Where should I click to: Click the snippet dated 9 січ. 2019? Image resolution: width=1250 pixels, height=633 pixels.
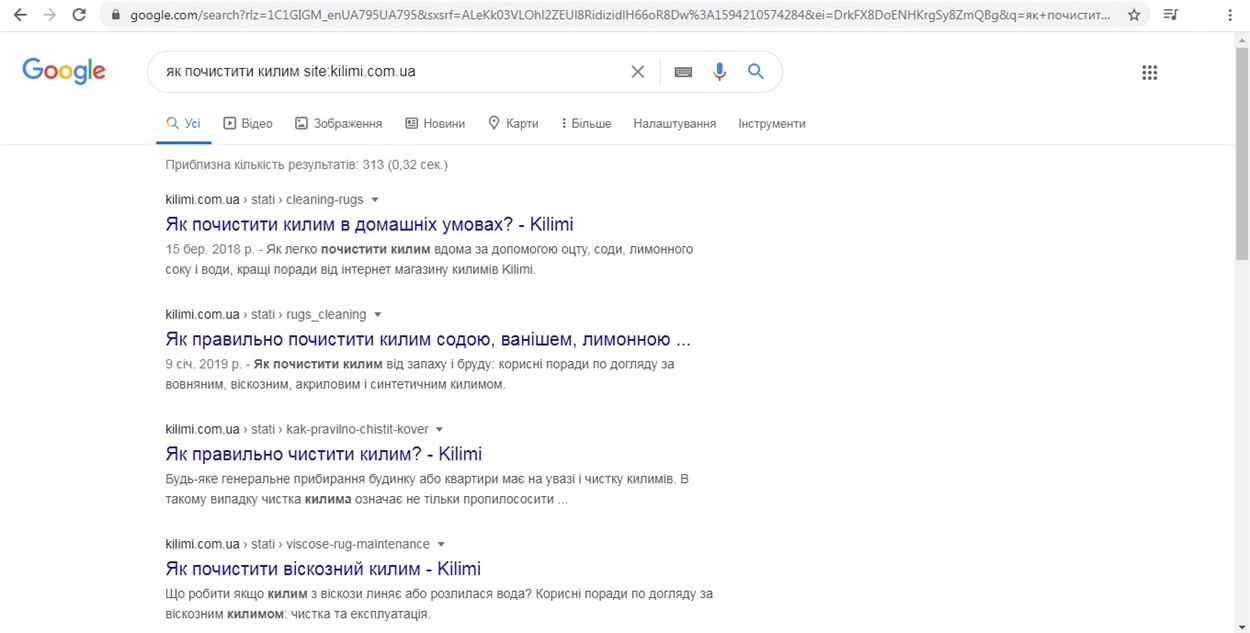tap(420, 374)
